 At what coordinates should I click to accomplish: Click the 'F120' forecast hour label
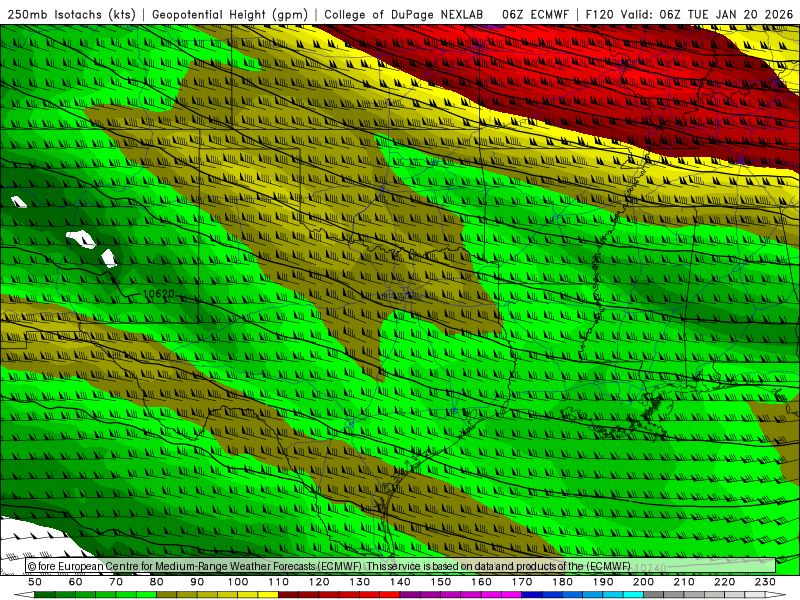(x=600, y=15)
